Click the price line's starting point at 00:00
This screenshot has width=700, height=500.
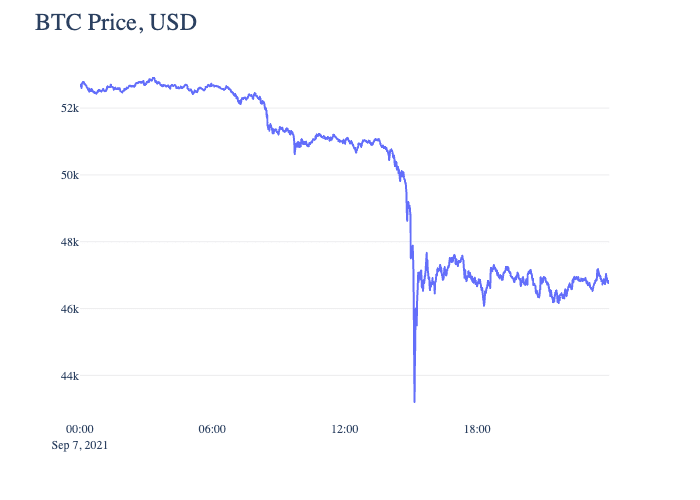(81, 86)
